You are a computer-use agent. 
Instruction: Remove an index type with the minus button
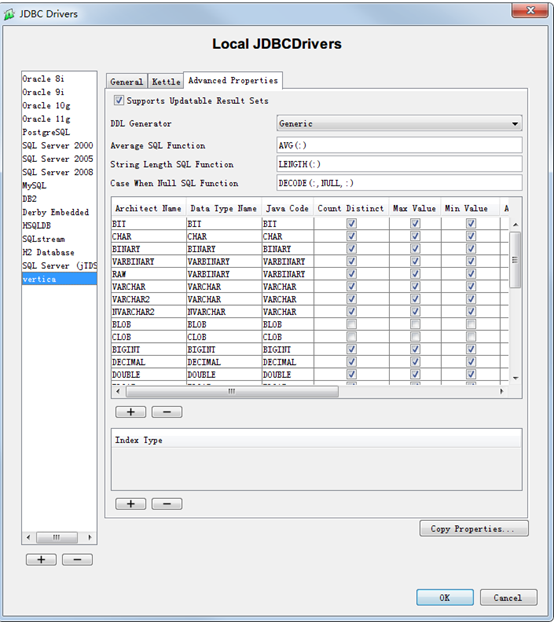pyautogui.click(x=167, y=504)
